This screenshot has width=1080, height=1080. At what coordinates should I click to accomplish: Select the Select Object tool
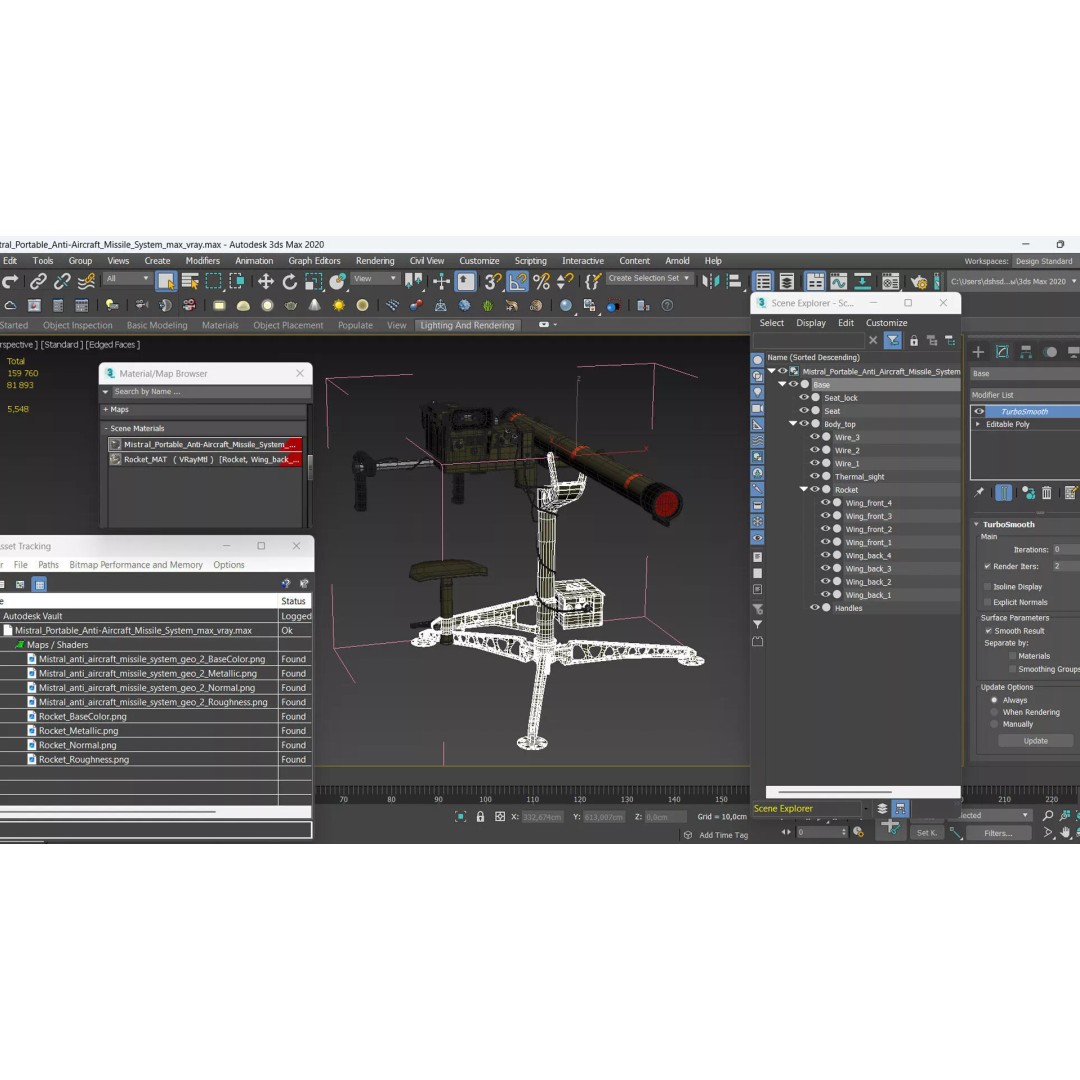click(x=166, y=281)
